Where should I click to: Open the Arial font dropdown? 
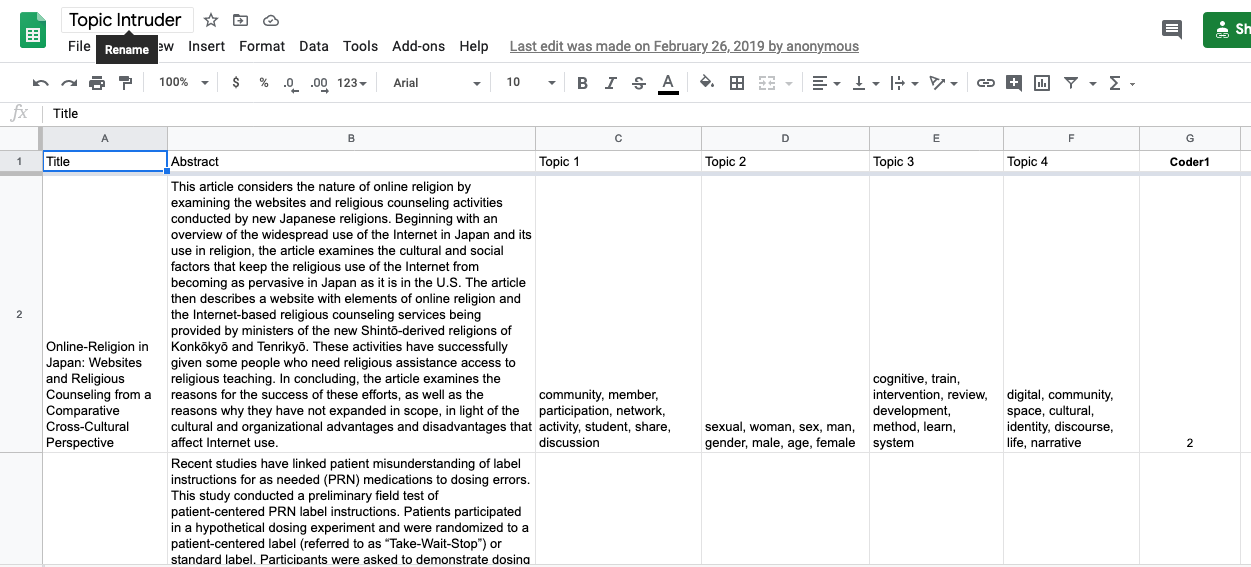[437, 83]
